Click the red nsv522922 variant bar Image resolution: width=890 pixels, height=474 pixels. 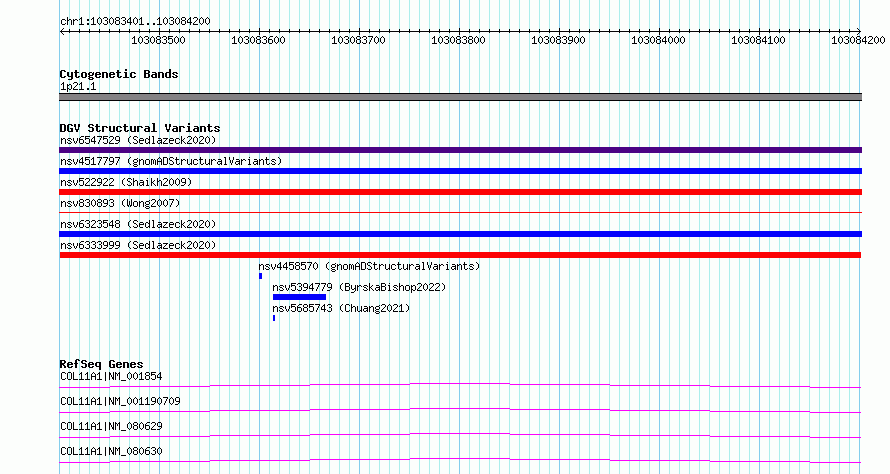460,192
